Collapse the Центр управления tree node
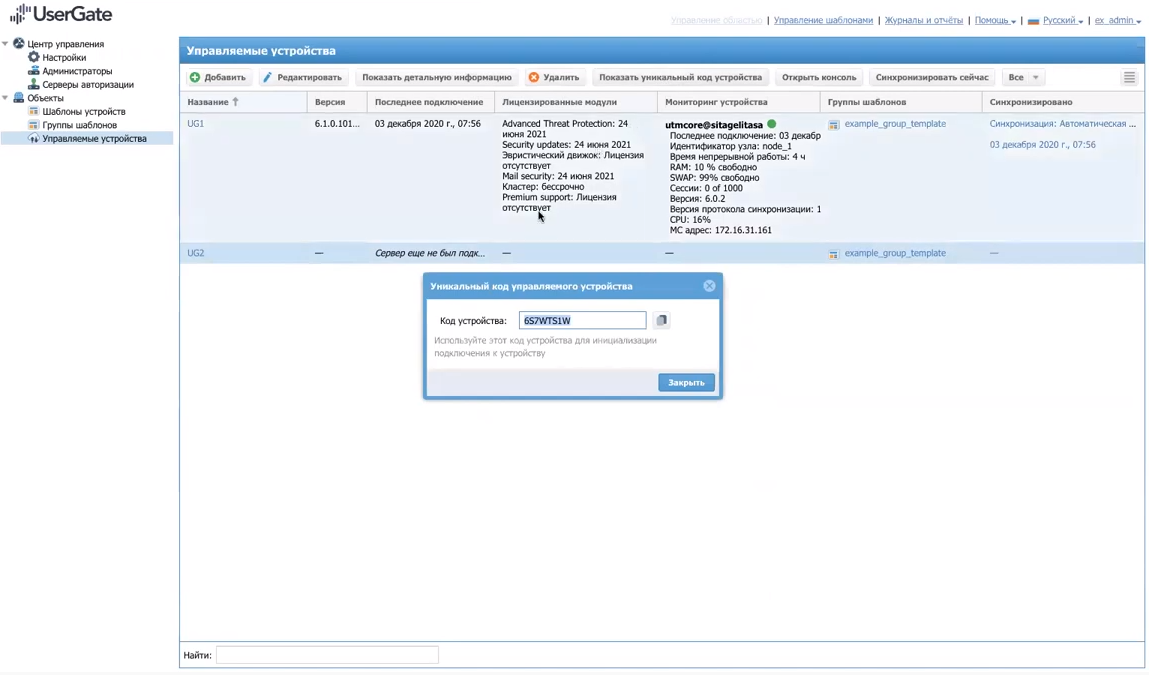Screen dimensions: 1149x675 click(5, 44)
